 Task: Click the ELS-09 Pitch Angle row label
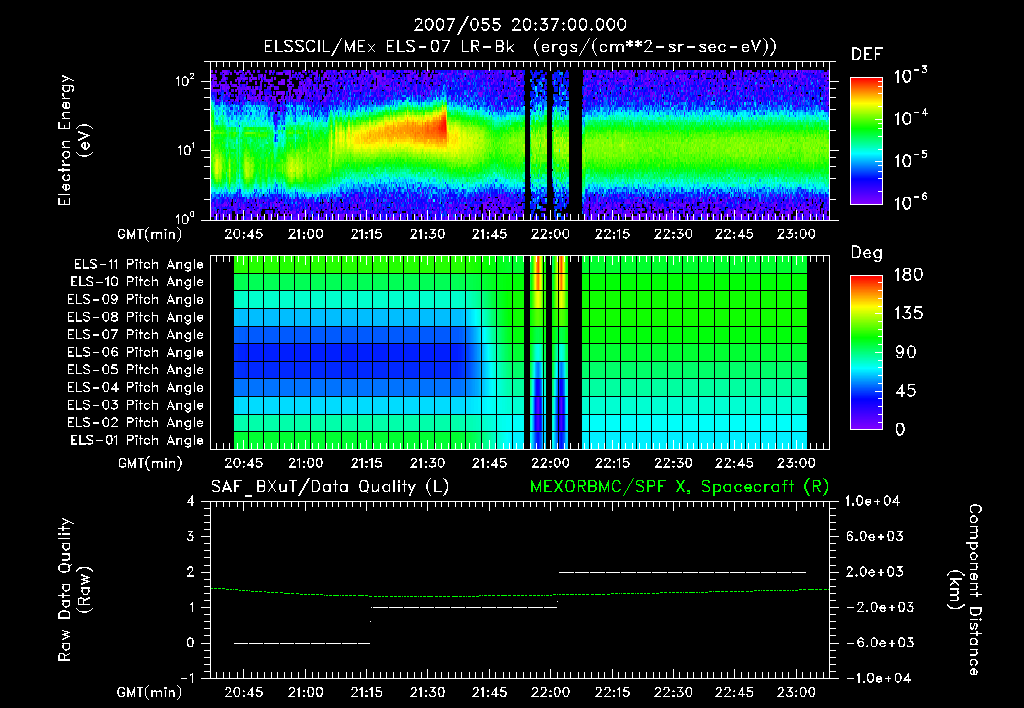(x=136, y=300)
